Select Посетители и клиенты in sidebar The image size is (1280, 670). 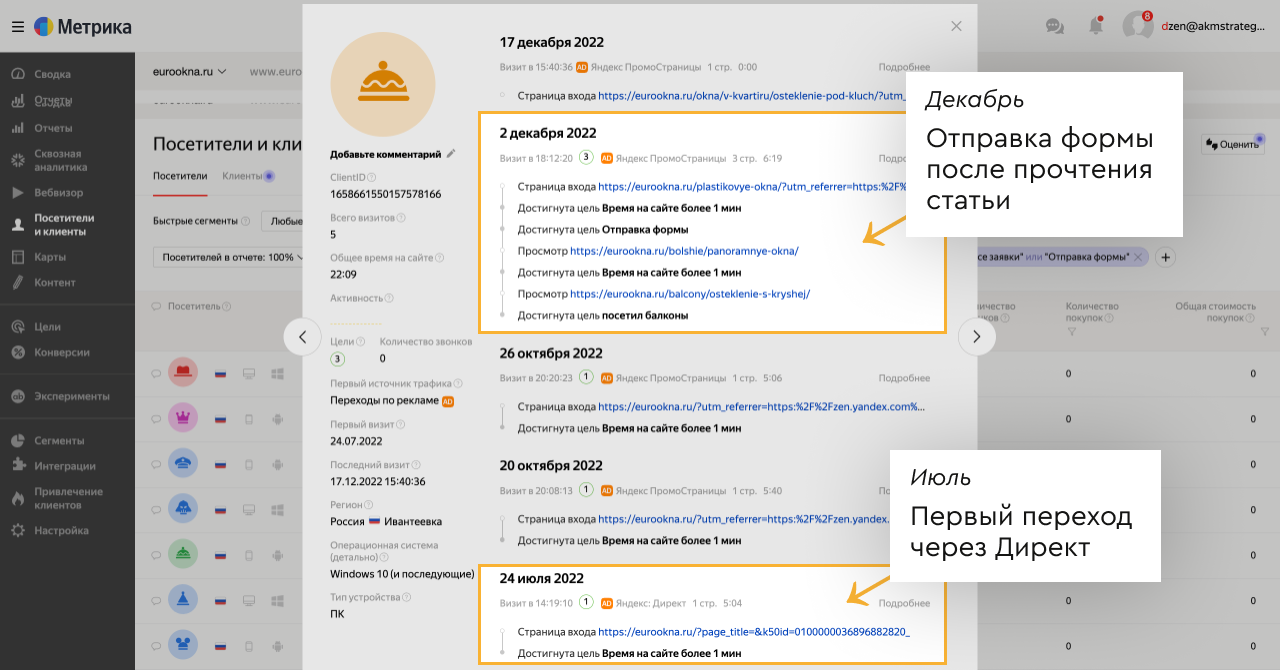pos(64,225)
